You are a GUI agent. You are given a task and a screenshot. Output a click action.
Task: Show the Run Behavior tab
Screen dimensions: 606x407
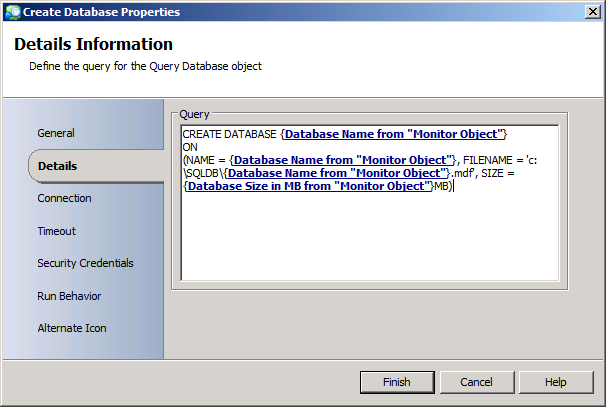tap(69, 296)
